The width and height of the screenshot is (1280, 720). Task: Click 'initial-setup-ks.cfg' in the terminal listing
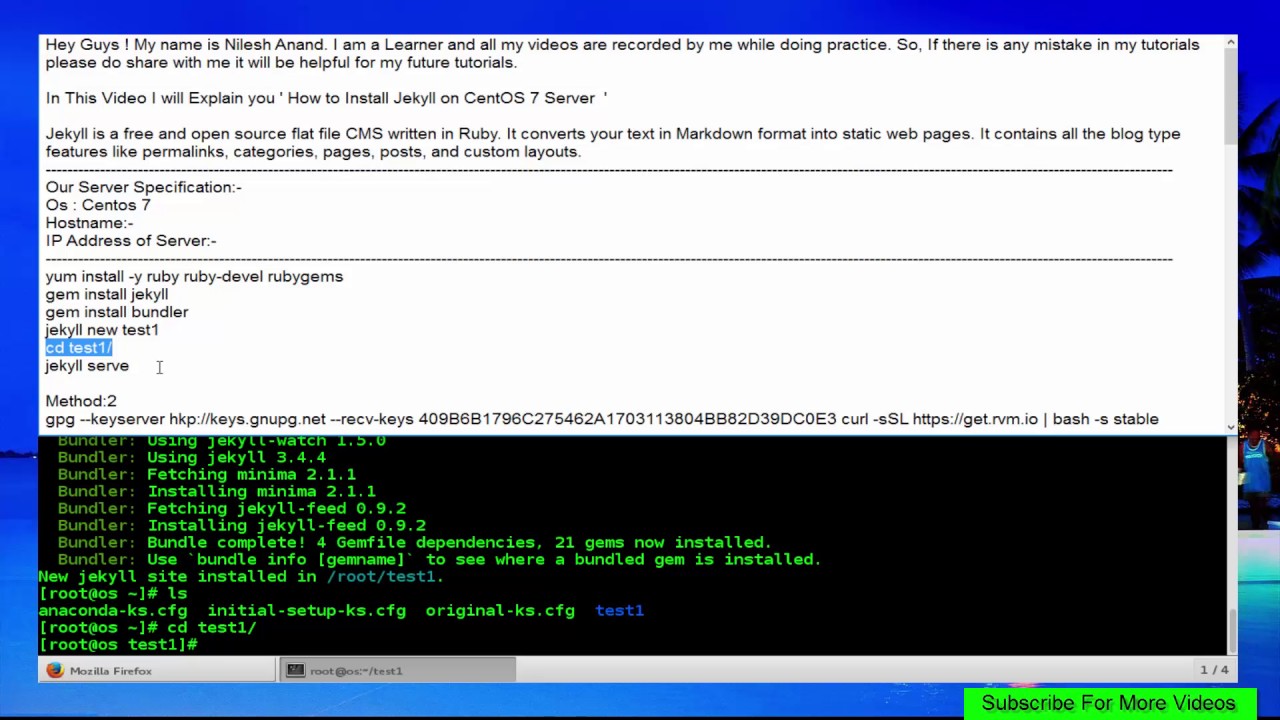coord(307,610)
